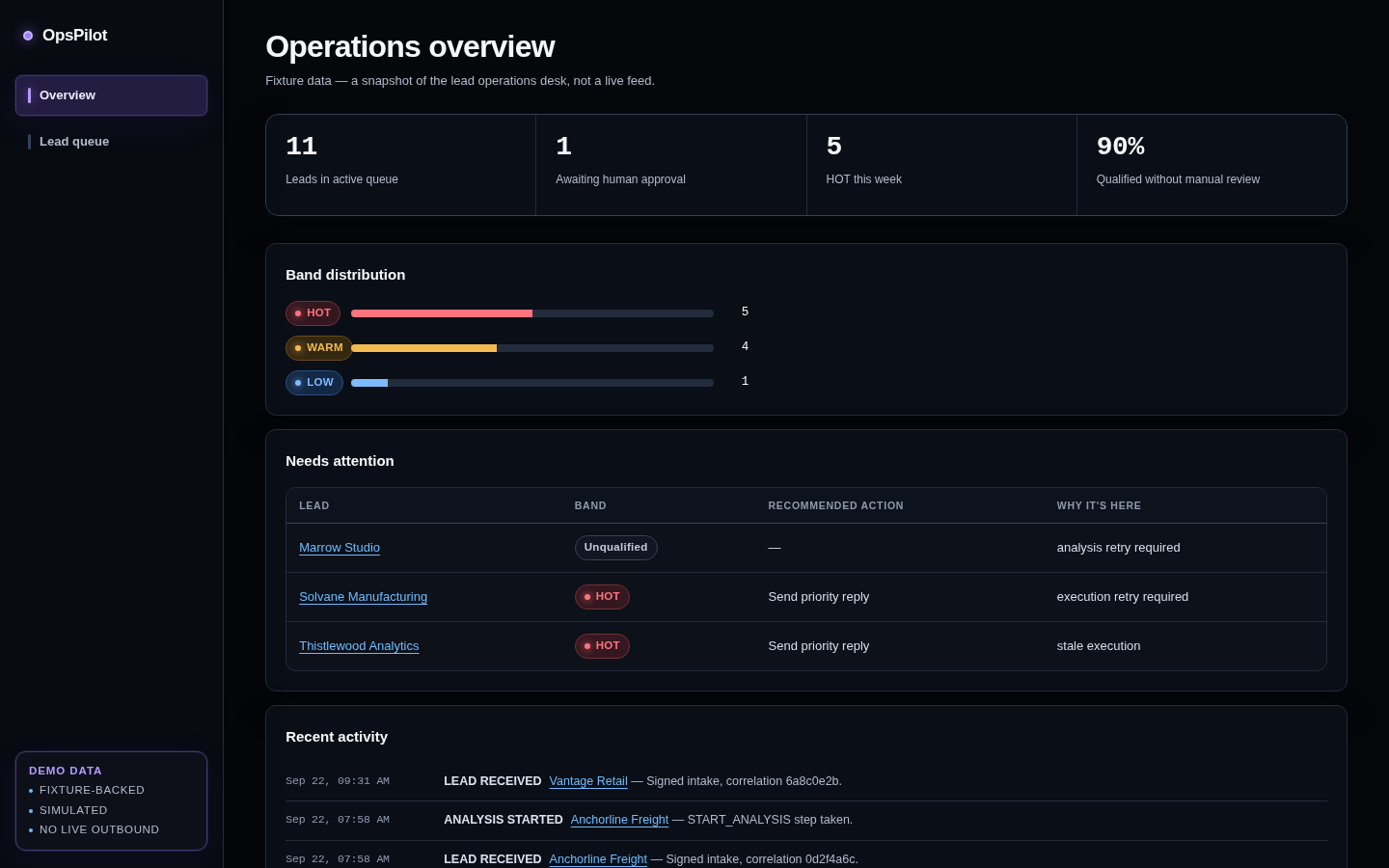
Task: Click the LEAD column header
Action: pyautogui.click(x=314, y=506)
